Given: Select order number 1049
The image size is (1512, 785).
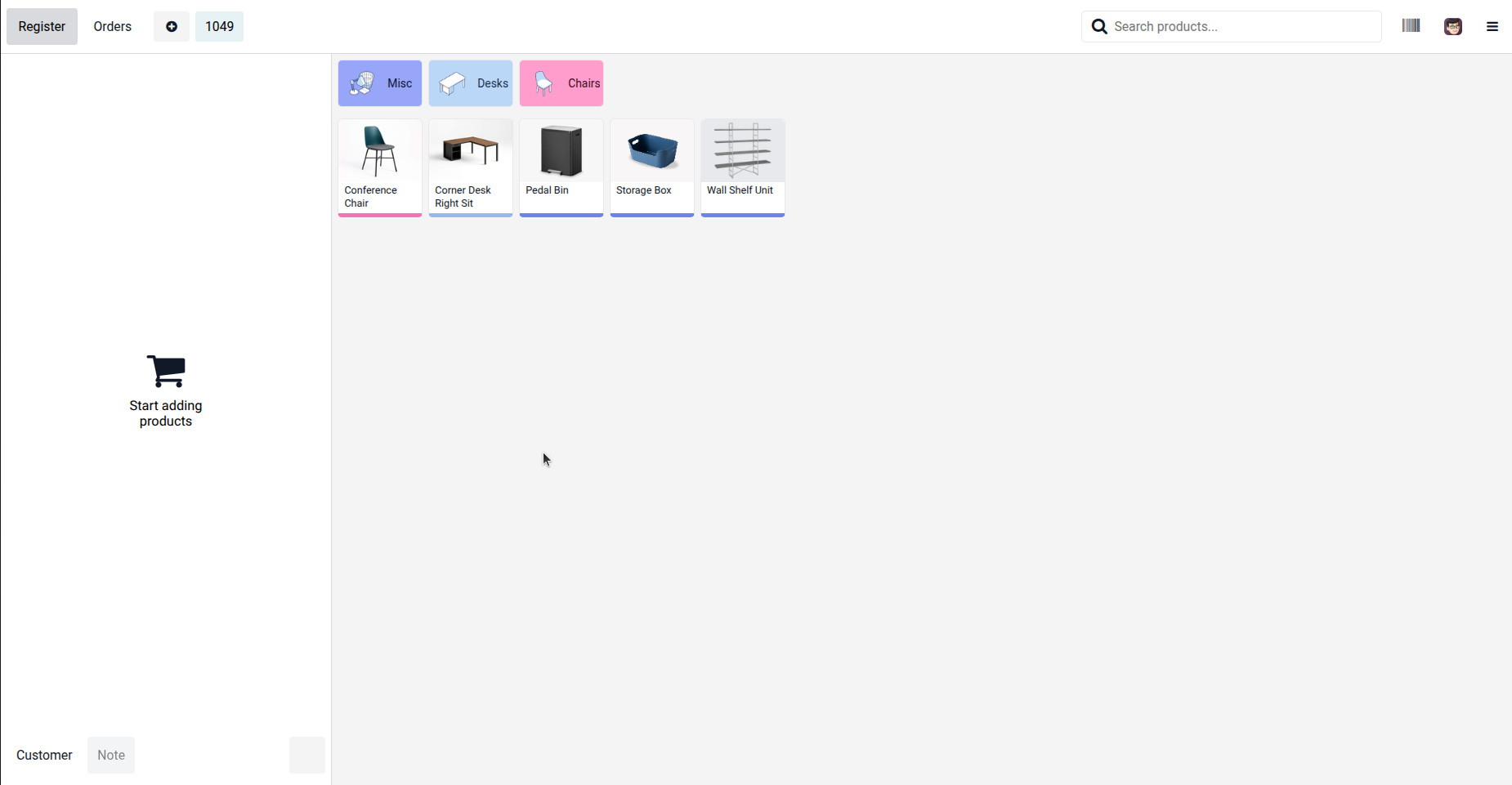Looking at the screenshot, I should 219,26.
